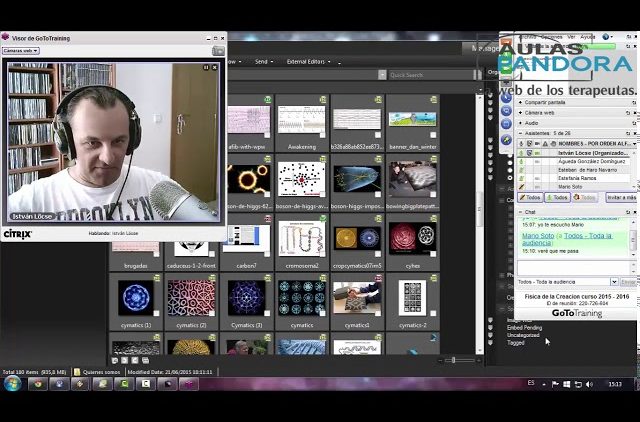Screen dimensions: 640x422
Task: Click the file type badge on the cyhex thumbnail
Action: click(x=433, y=219)
